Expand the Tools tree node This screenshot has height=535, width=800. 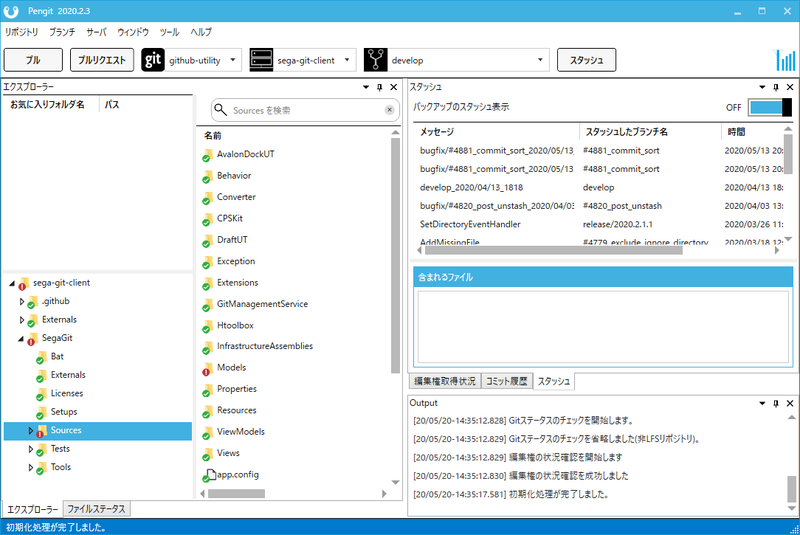pyautogui.click(x=31, y=467)
